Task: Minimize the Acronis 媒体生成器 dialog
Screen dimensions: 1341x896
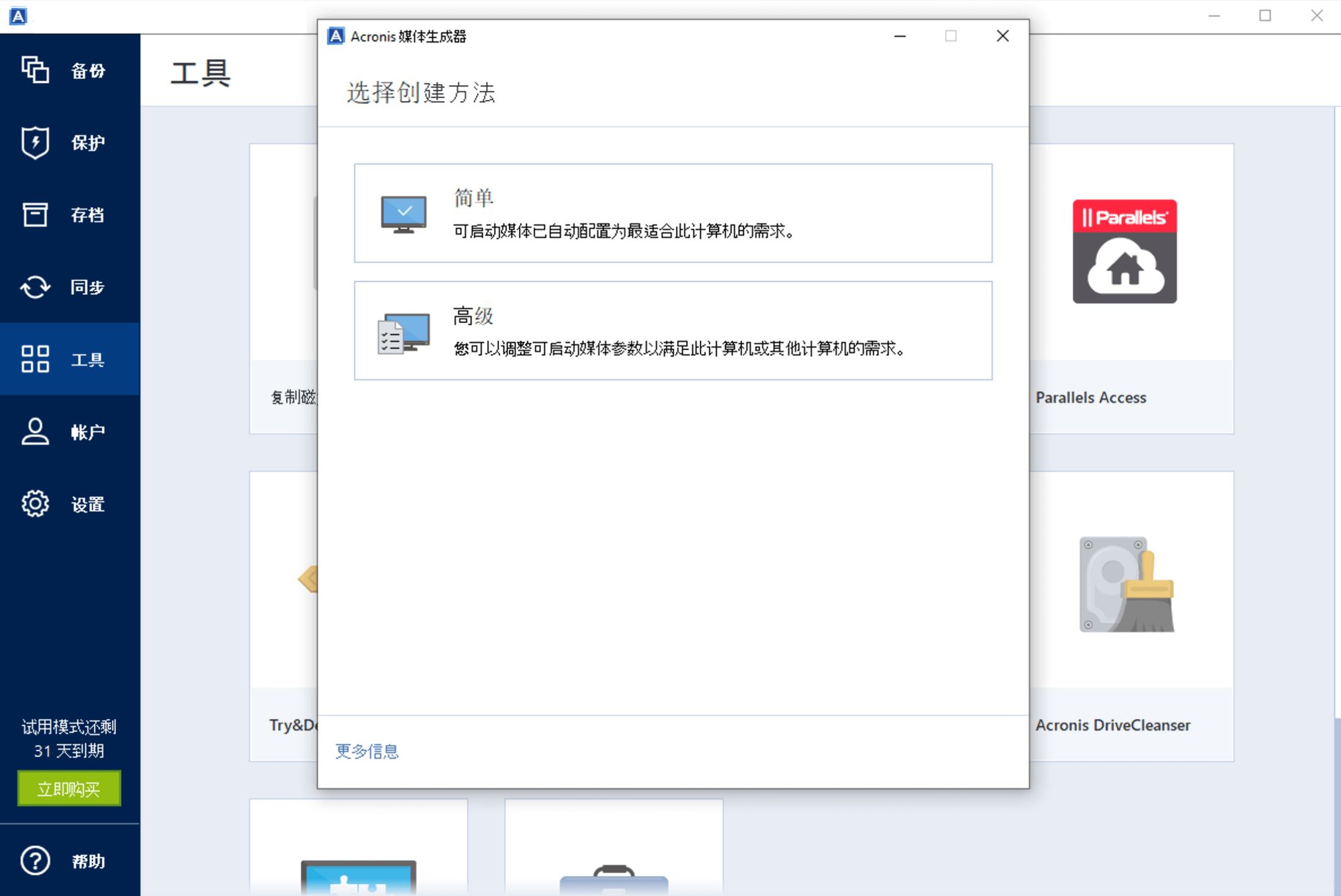Action: click(x=900, y=36)
